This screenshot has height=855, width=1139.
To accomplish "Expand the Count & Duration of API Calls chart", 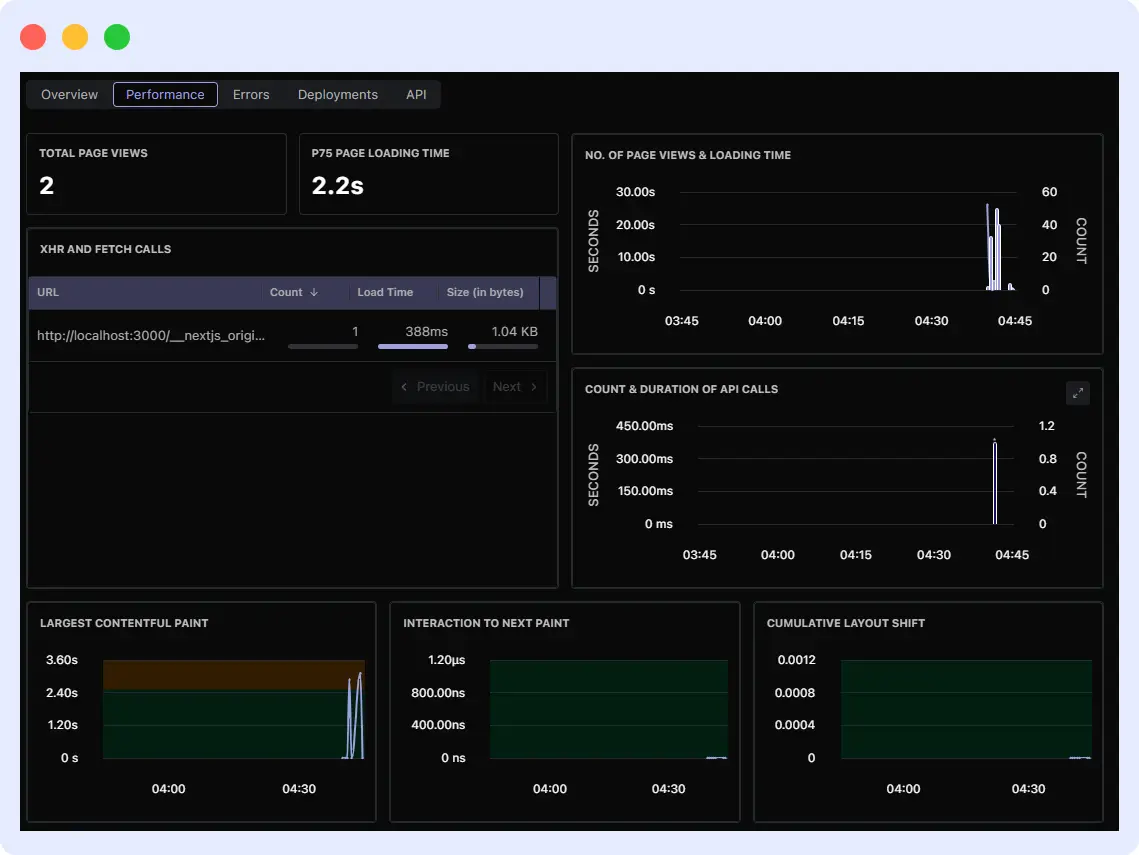I will point(1078,393).
